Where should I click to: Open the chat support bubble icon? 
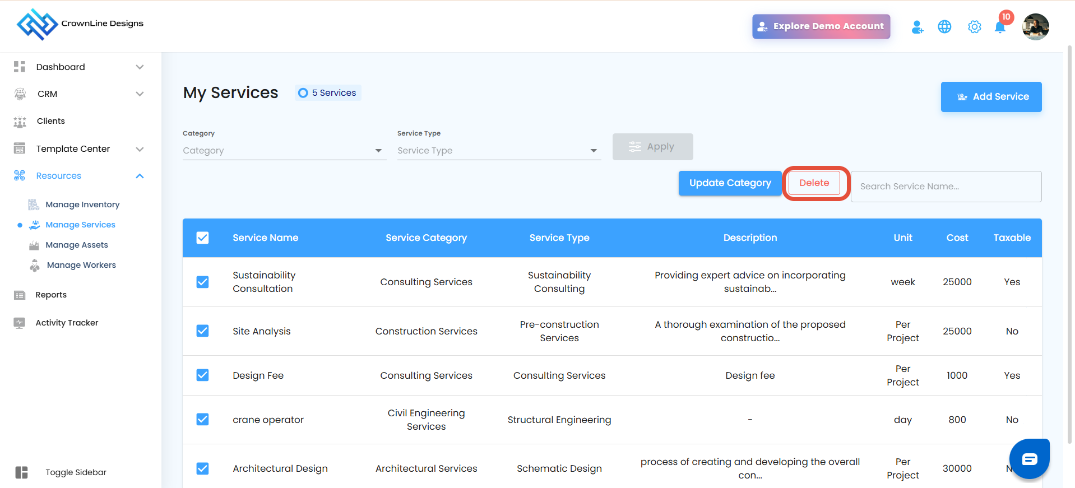[x=1029, y=459]
